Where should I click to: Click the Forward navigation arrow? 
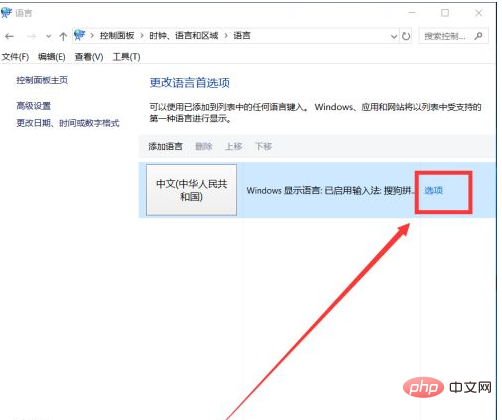[31, 36]
